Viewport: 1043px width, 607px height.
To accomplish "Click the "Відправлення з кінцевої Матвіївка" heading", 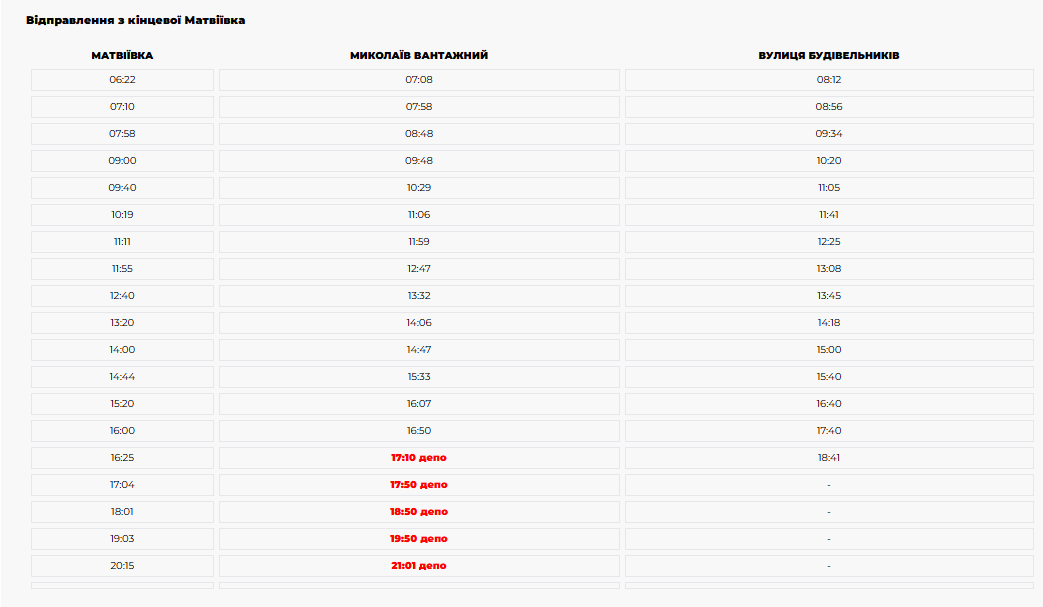I will (x=136, y=20).
